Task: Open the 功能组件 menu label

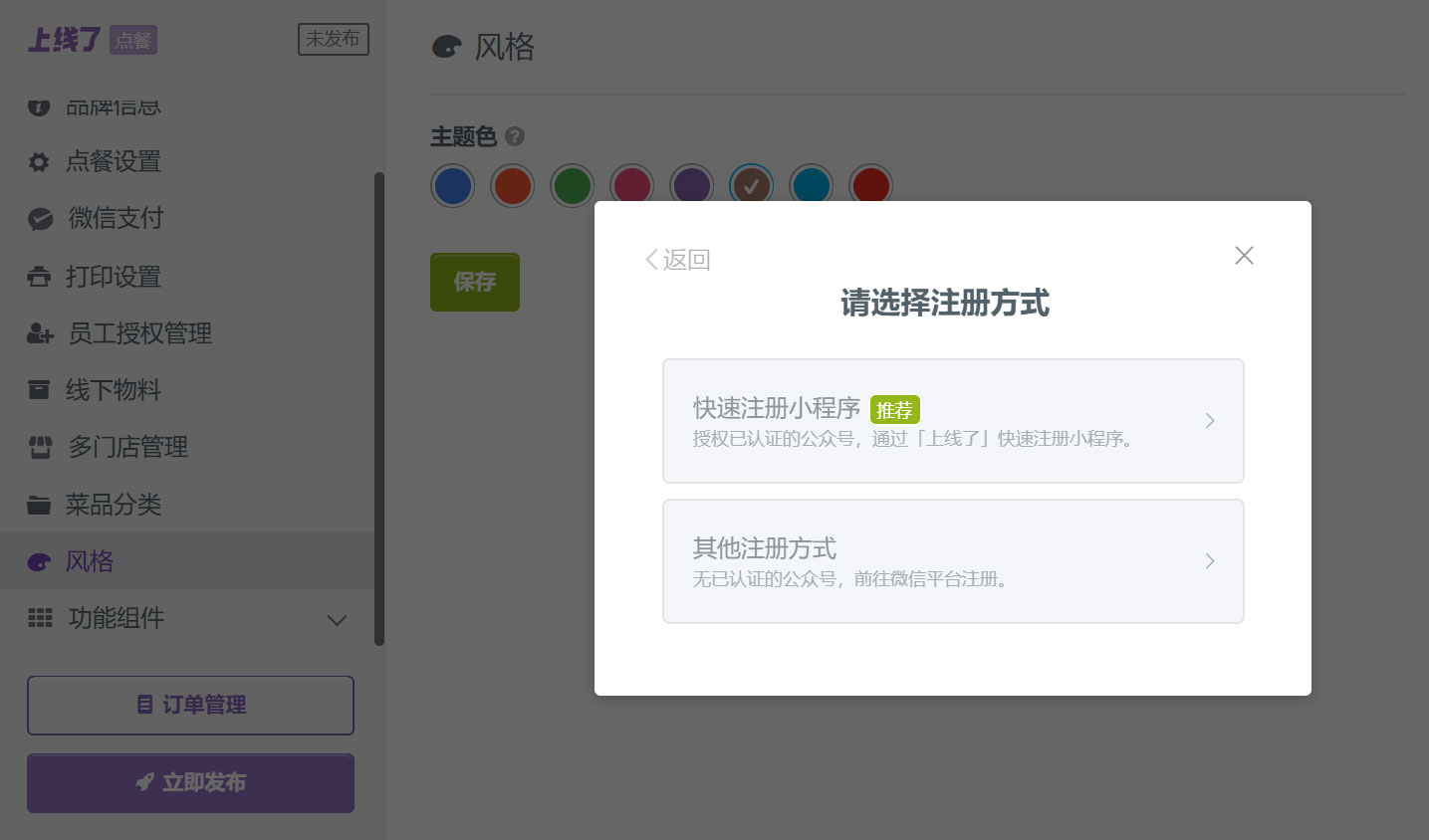Action: (x=116, y=618)
